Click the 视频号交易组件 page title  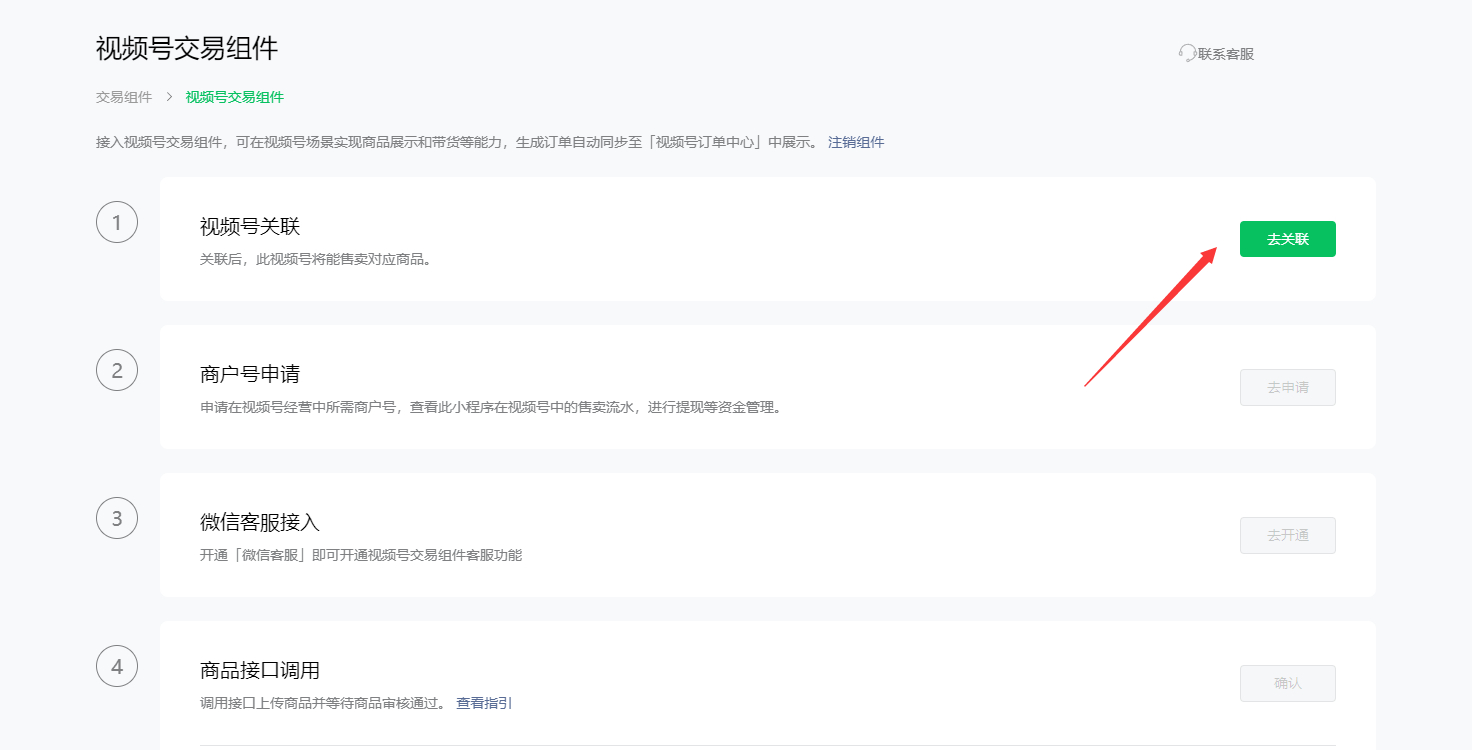(x=187, y=48)
